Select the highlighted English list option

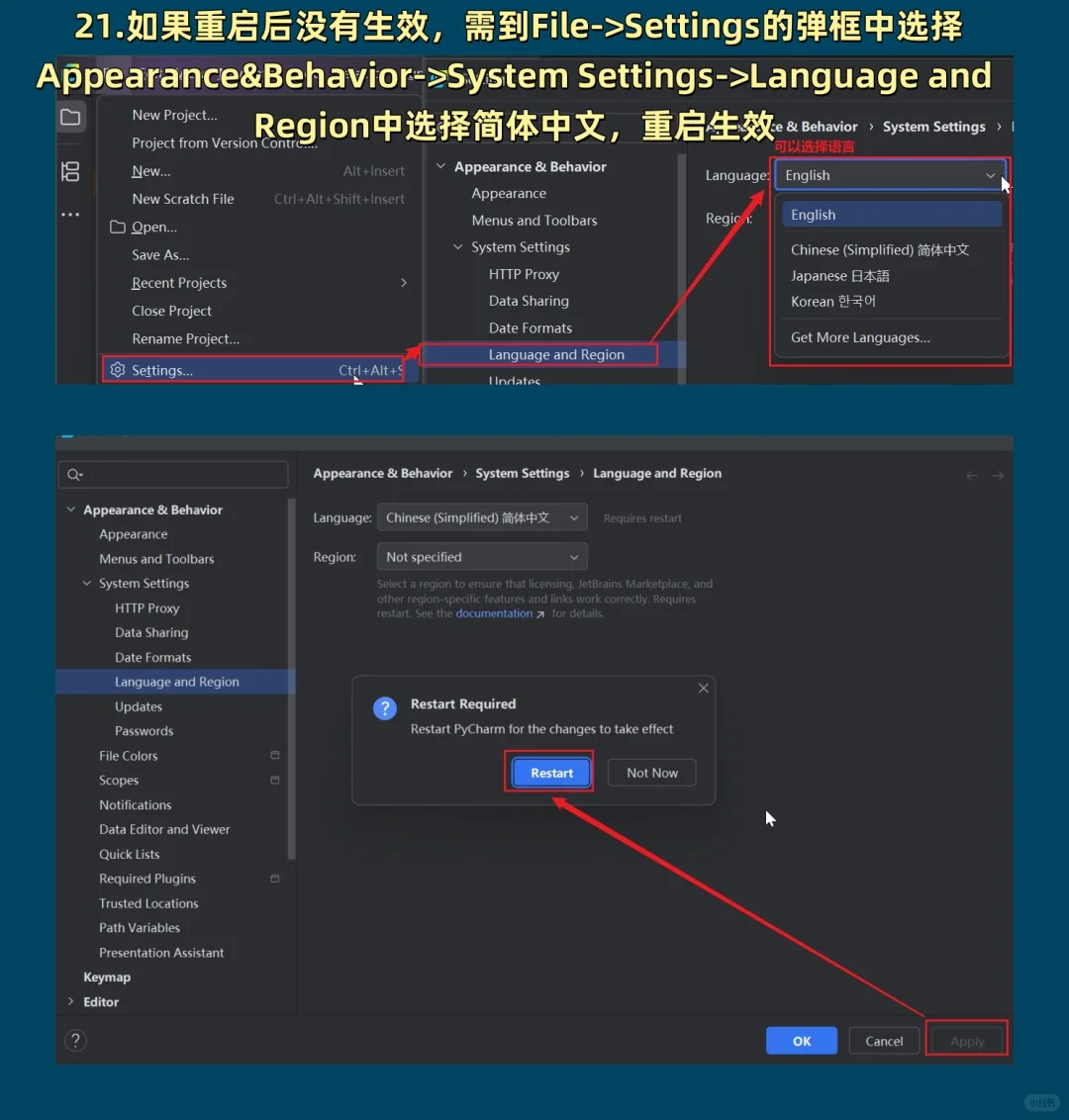892,215
